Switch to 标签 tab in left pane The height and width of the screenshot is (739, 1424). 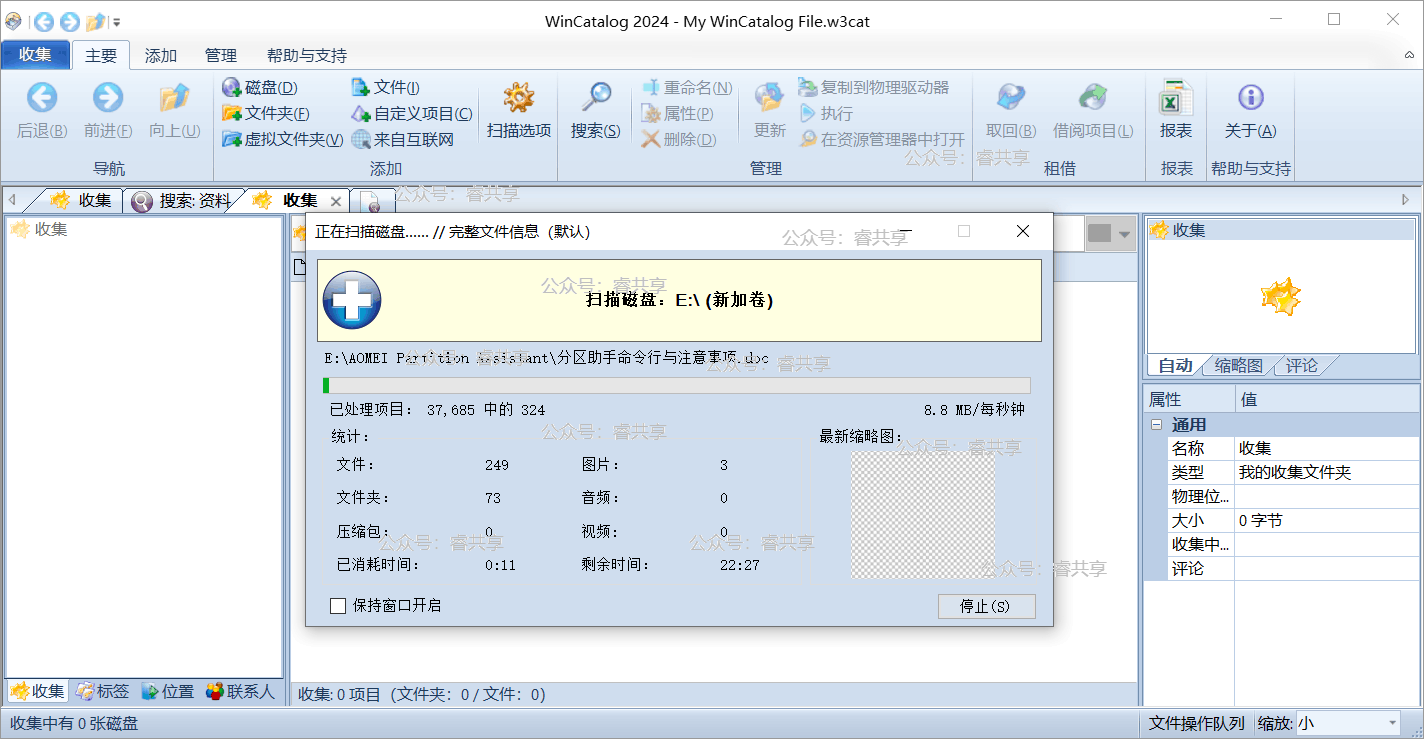(104, 691)
